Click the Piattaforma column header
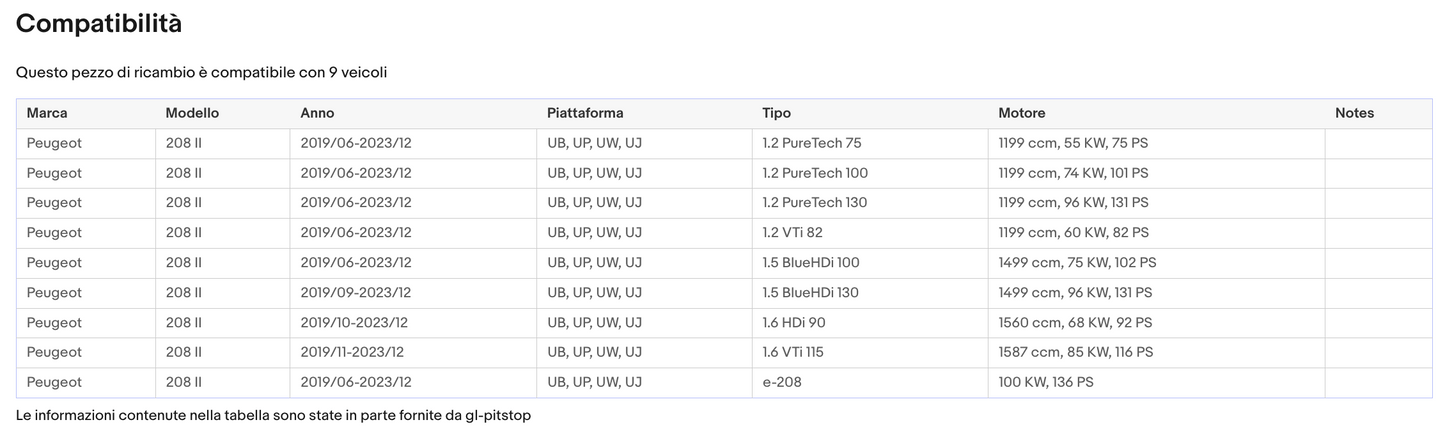Viewport: 1445px width, 436px height. coord(585,113)
